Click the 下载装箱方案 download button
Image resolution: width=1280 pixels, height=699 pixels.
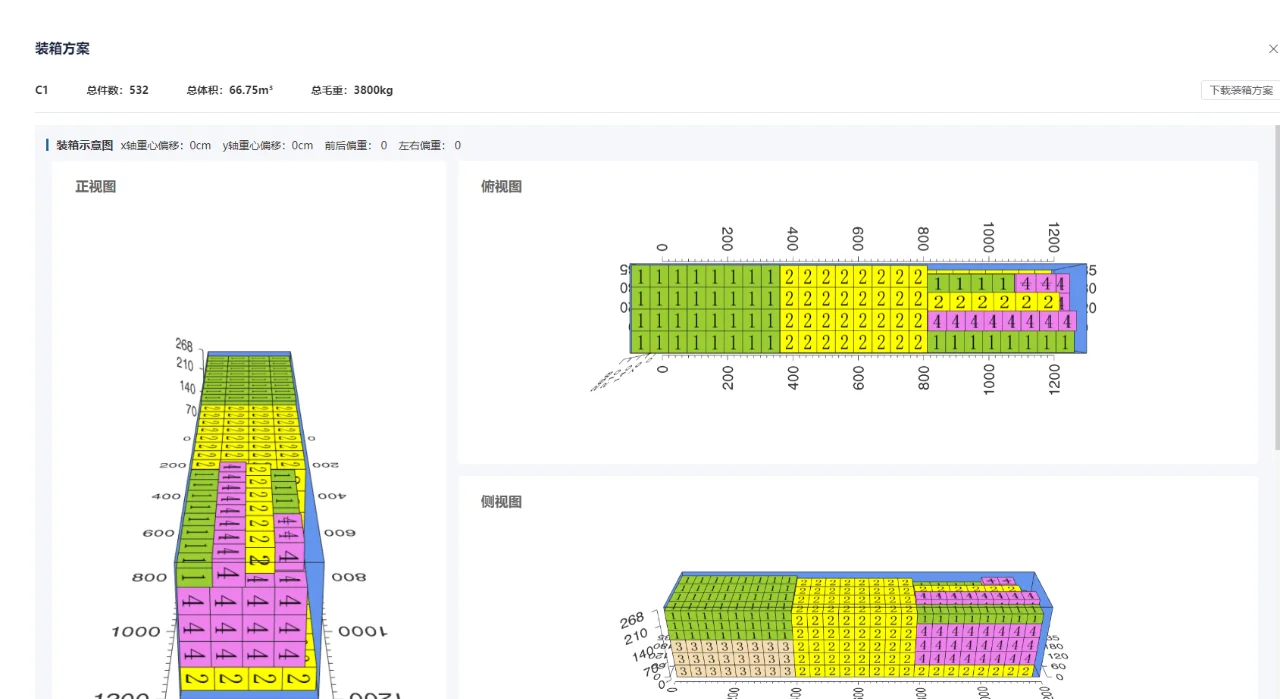point(1241,90)
